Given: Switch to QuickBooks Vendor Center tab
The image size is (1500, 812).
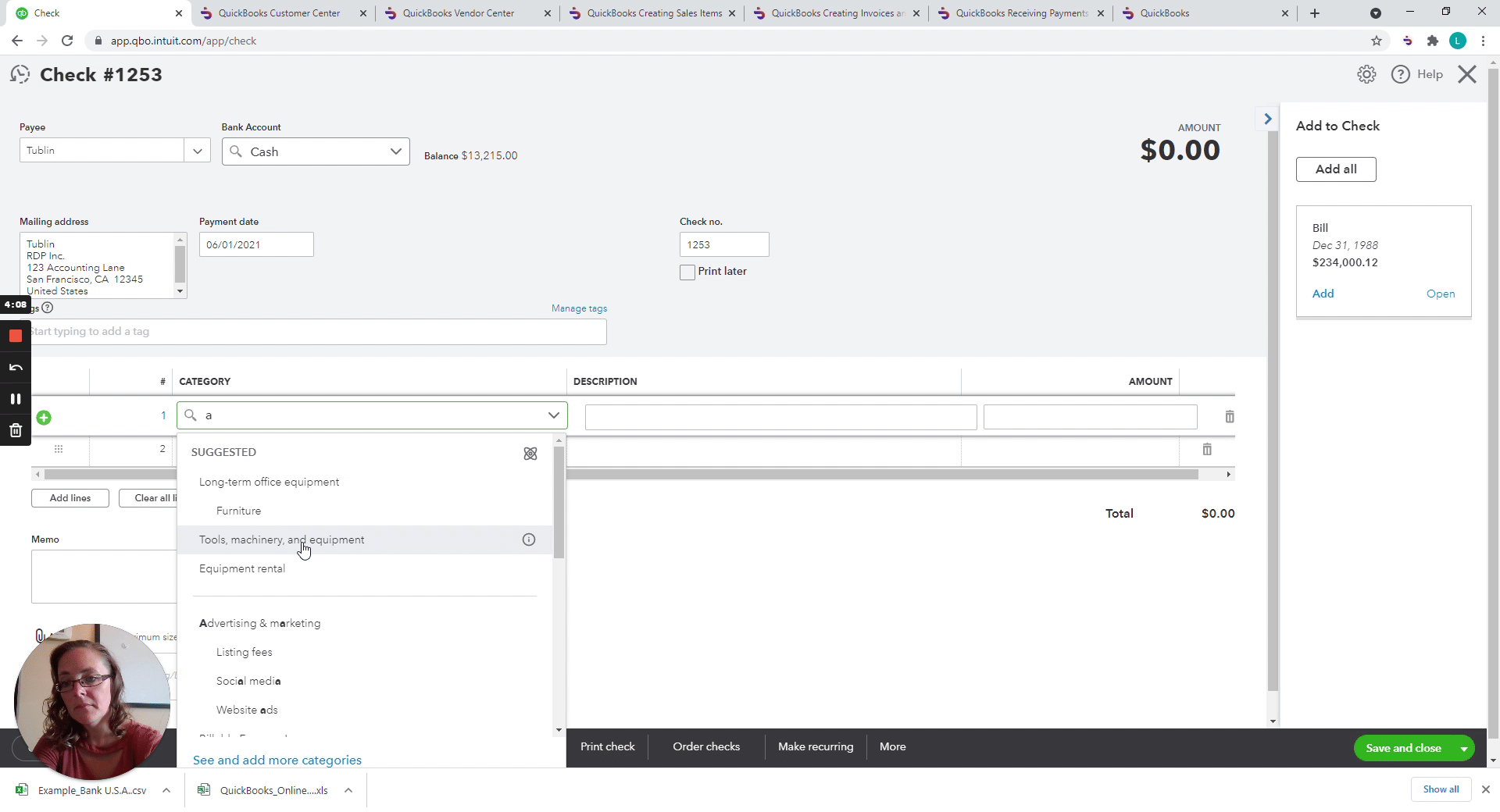Looking at the screenshot, I should (x=458, y=13).
